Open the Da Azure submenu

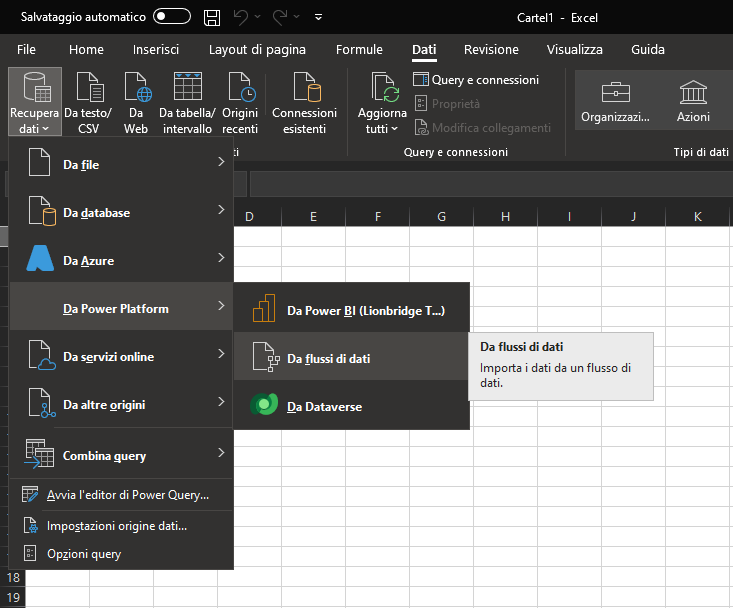(x=121, y=260)
